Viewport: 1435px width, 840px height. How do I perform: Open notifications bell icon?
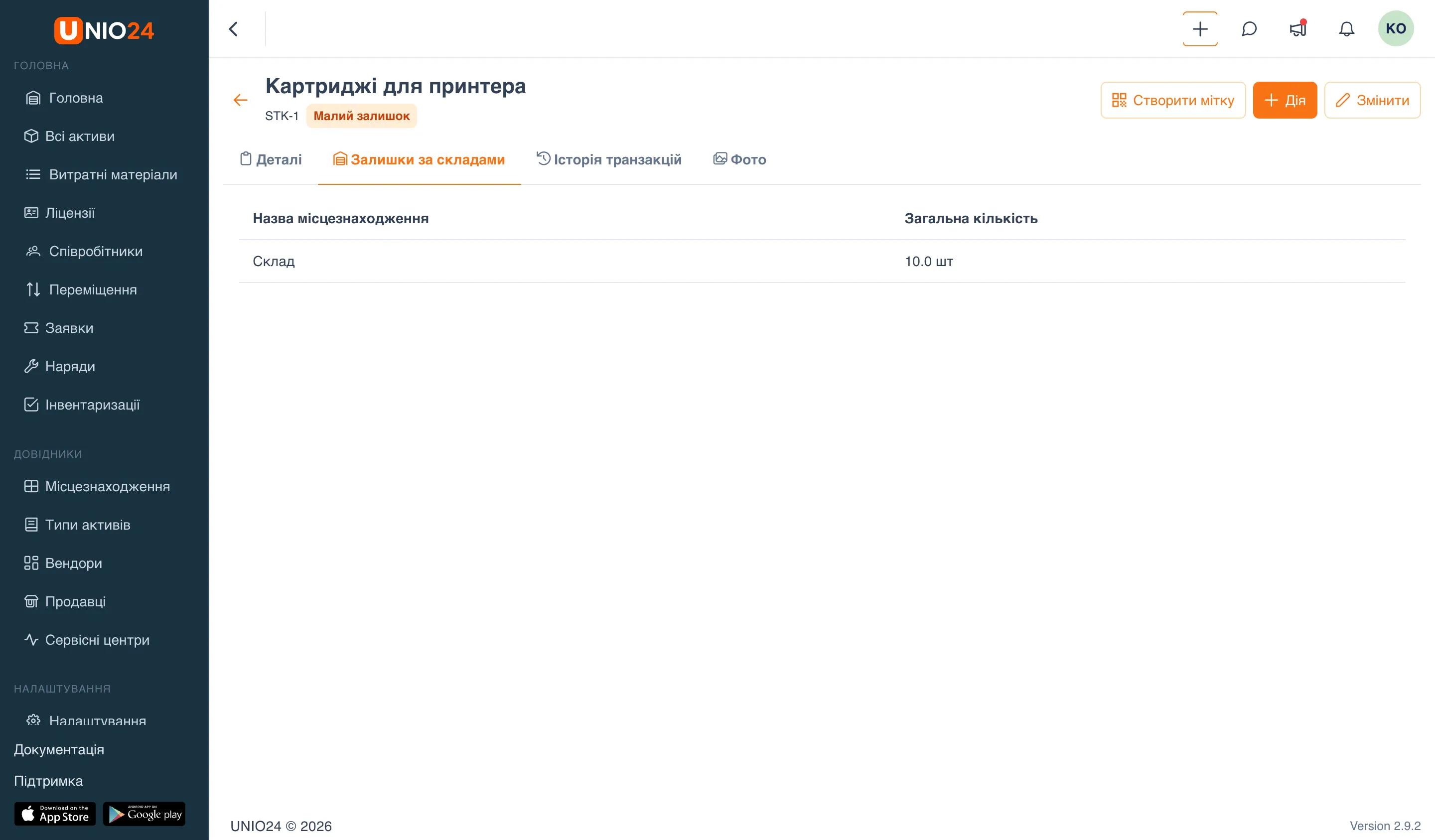(1346, 28)
